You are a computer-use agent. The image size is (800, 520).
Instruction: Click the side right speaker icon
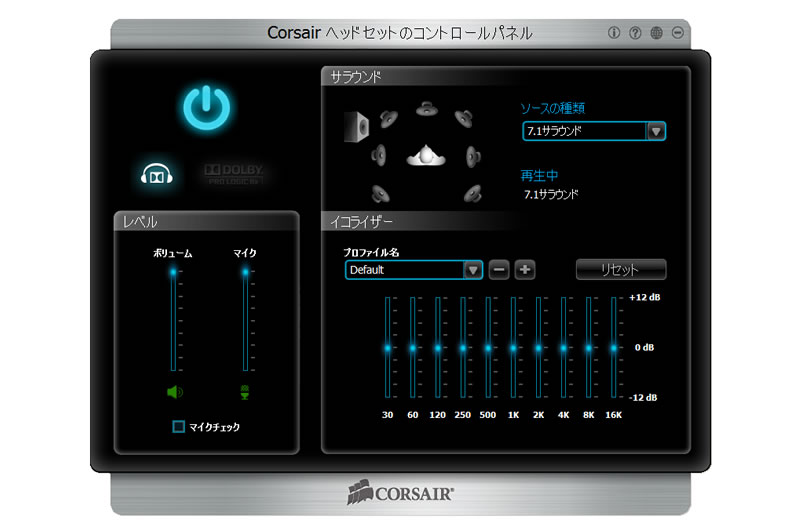(x=473, y=157)
